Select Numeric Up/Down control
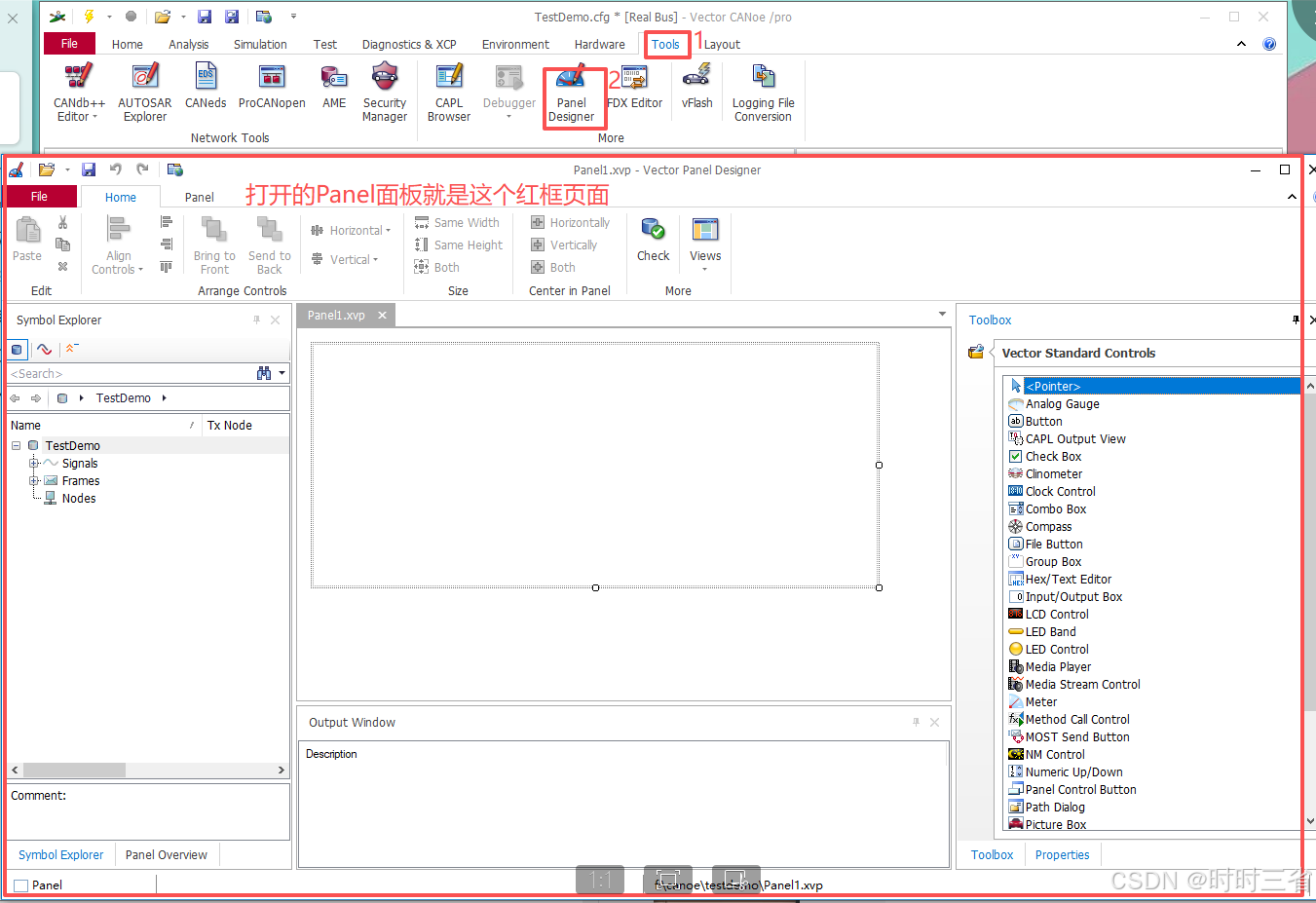 (1065, 772)
